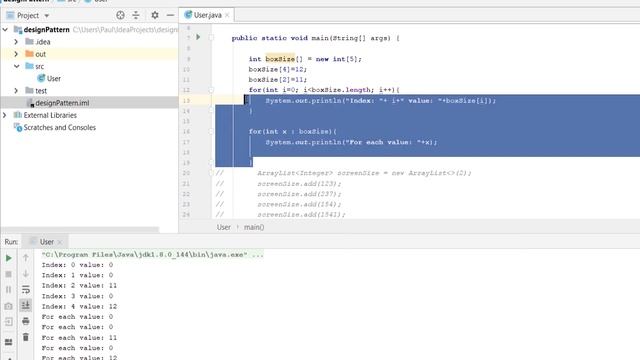The image size is (640, 360).
Task: Click the fold marker on the first for loop
Action: point(211,90)
